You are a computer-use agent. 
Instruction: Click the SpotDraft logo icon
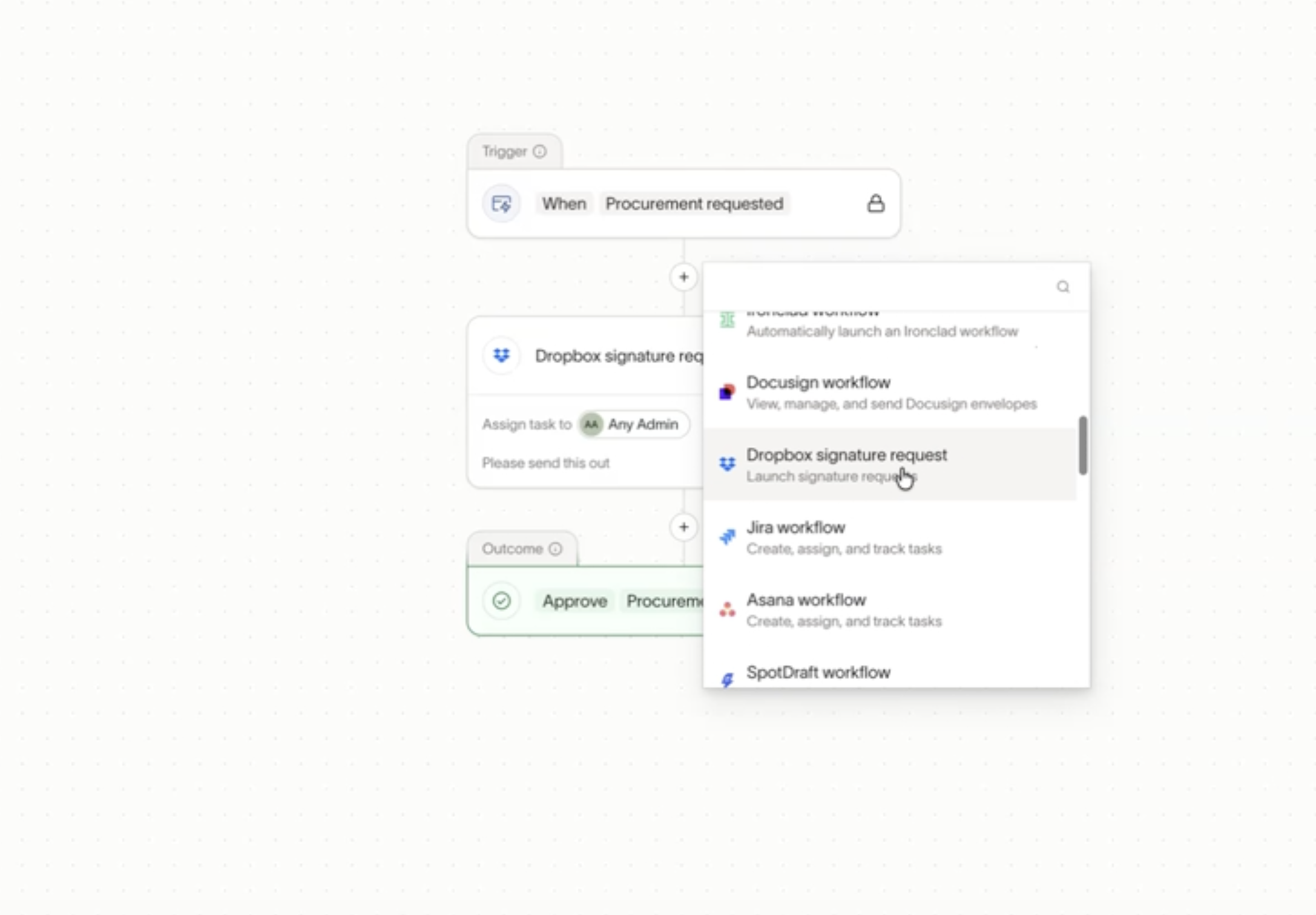pos(727,680)
